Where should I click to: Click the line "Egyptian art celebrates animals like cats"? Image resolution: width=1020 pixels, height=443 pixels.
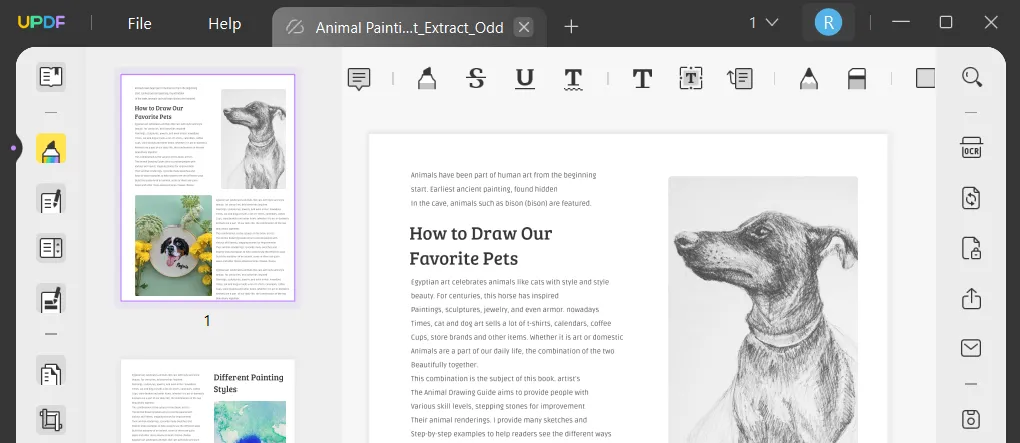pos(510,282)
